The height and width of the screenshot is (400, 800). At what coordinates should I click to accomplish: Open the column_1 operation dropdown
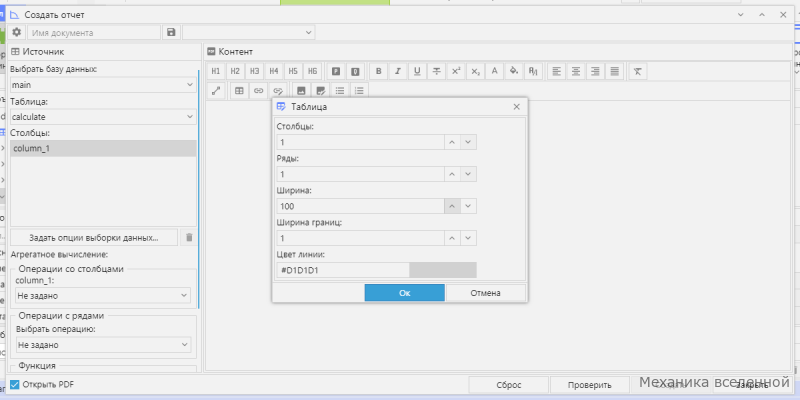point(103,295)
